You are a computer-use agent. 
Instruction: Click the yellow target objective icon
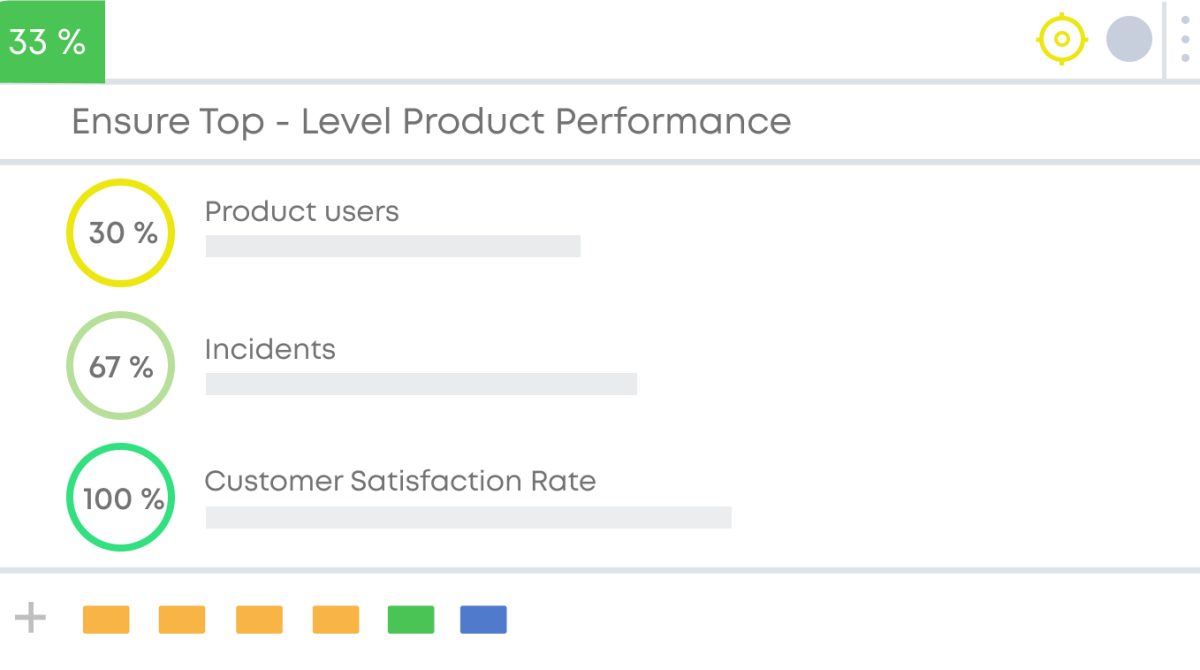tap(1061, 40)
